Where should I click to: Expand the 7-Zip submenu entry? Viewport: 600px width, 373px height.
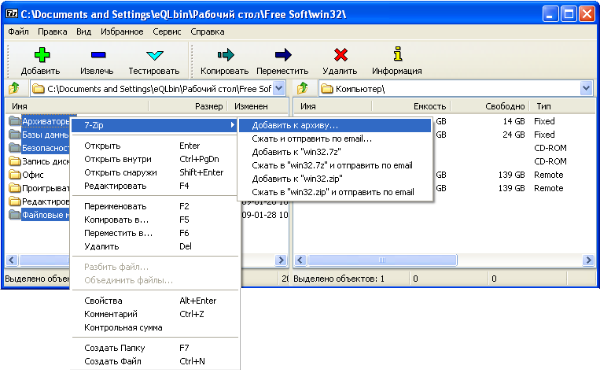pyautogui.click(x=155, y=125)
